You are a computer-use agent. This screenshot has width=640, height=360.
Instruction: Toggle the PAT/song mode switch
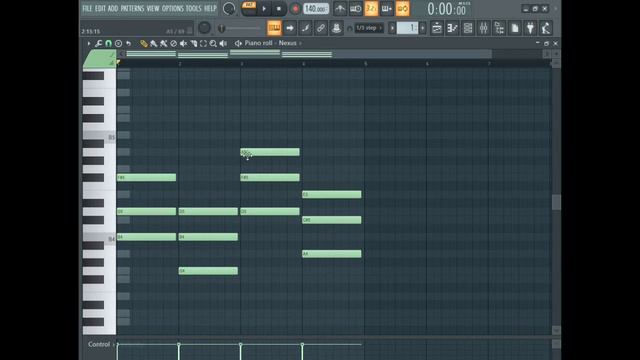pyautogui.click(x=249, y=8)
